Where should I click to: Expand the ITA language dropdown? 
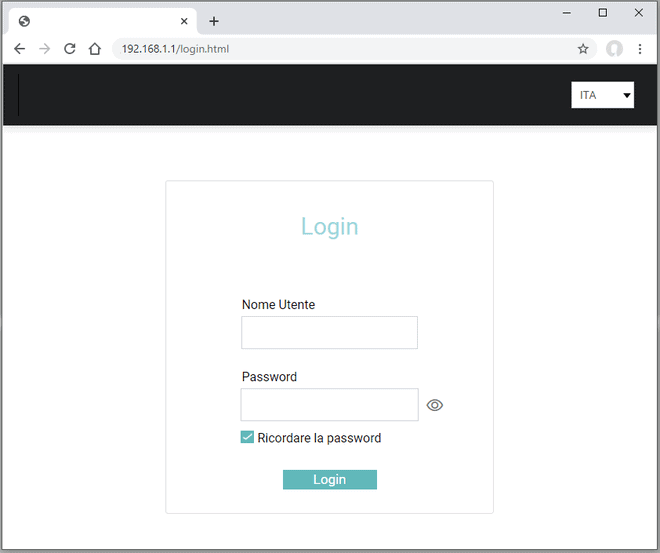602,95
